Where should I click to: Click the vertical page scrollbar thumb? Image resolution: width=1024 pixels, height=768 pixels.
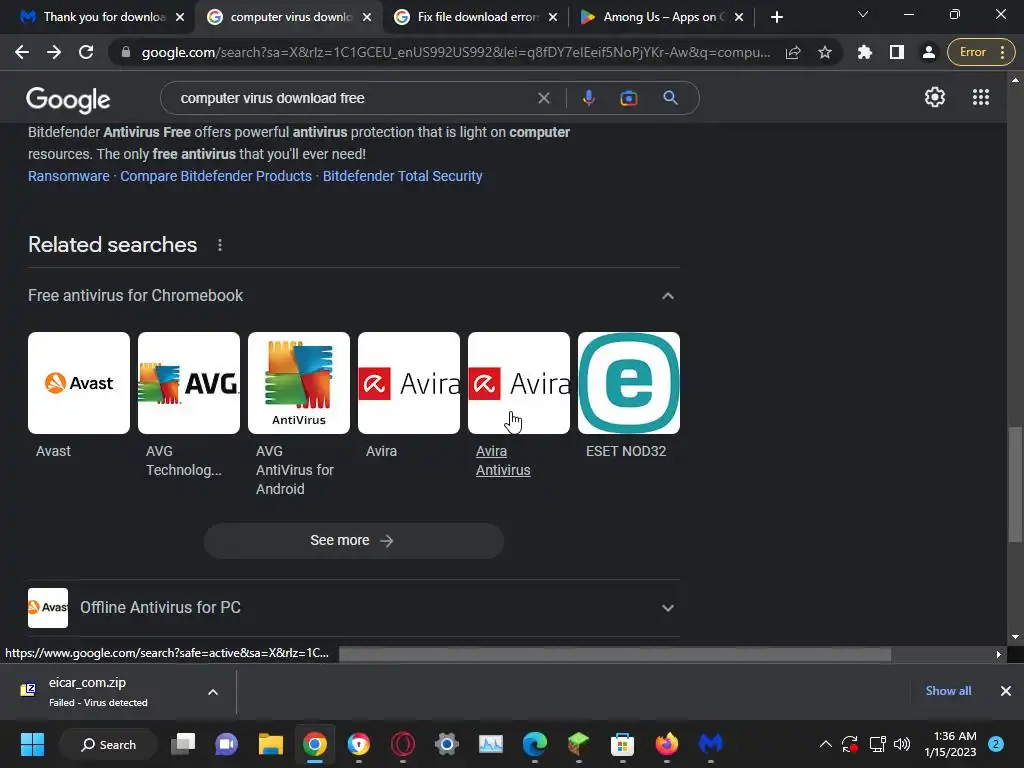pos(1015,484)
